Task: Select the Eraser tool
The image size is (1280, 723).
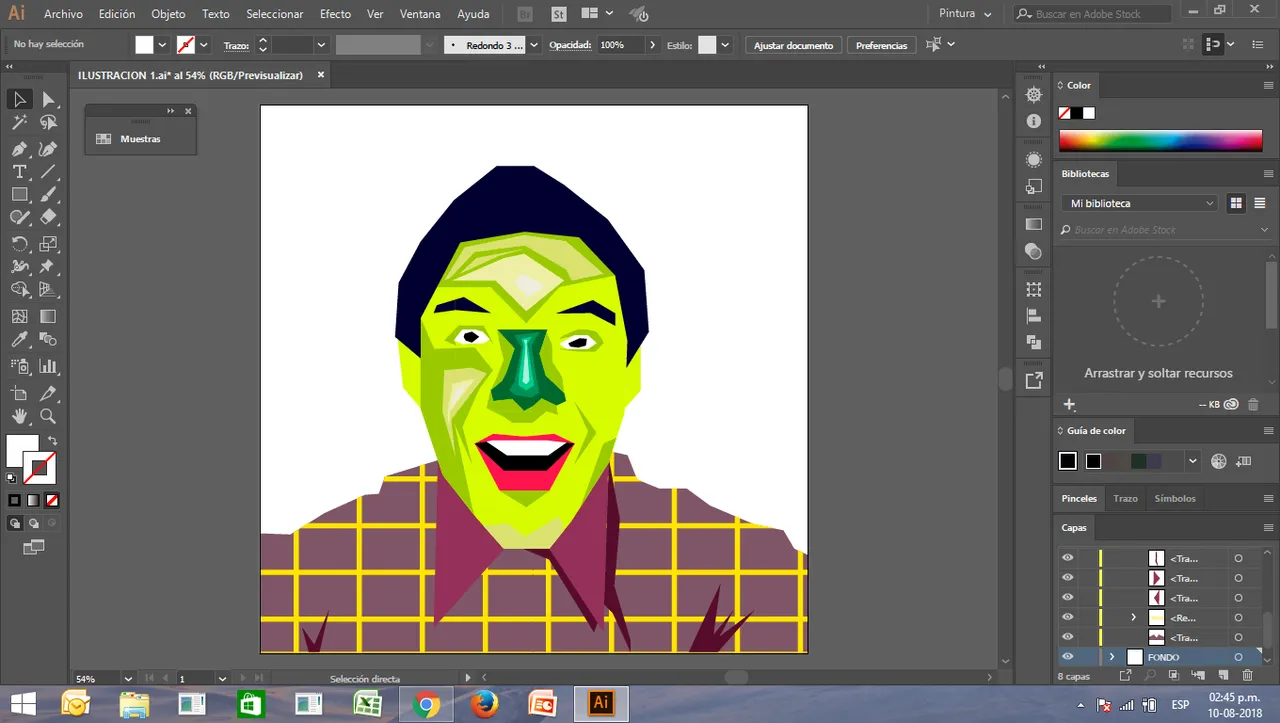Action: (48, 217)
